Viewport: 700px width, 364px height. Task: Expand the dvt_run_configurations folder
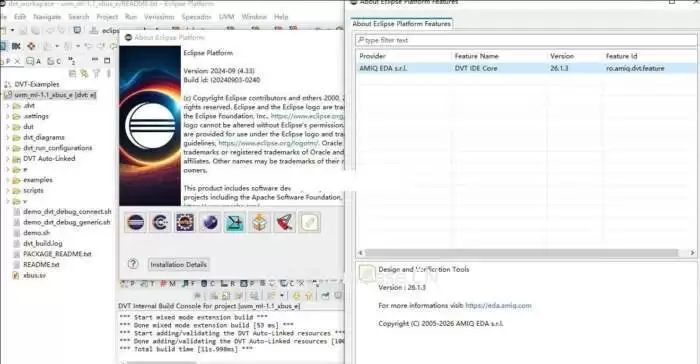[x=7, y=148]
